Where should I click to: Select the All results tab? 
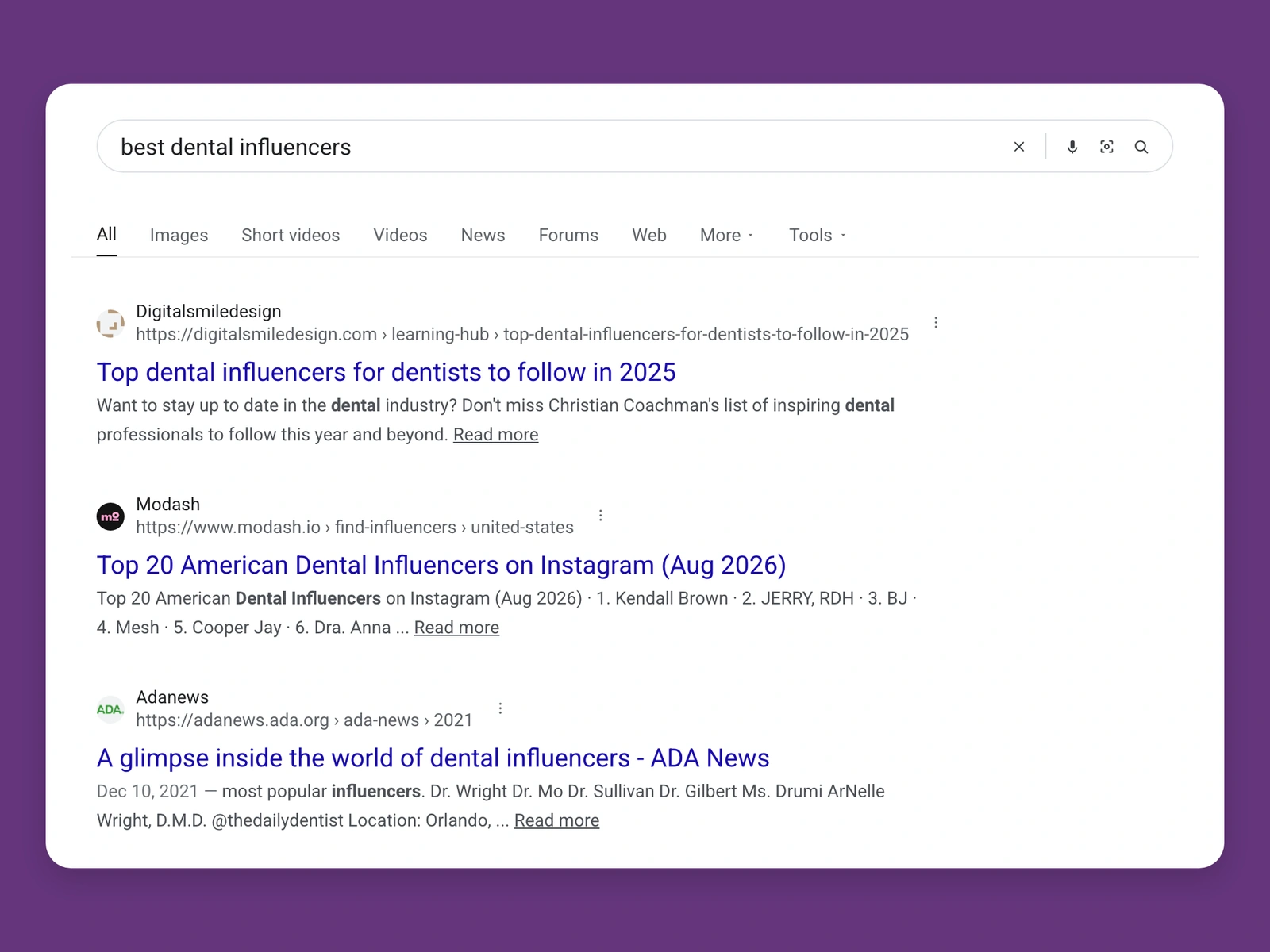106,234
